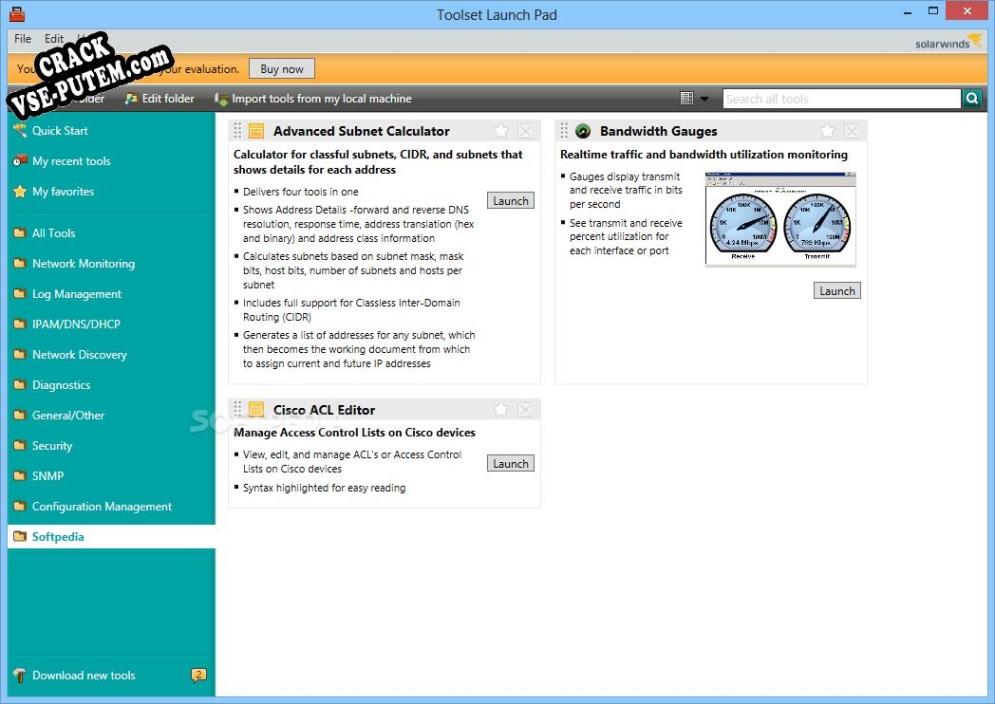Click the Advanced Subnet Calculator drag handle
Screen dimensions: 995x704
pos(237,131)
